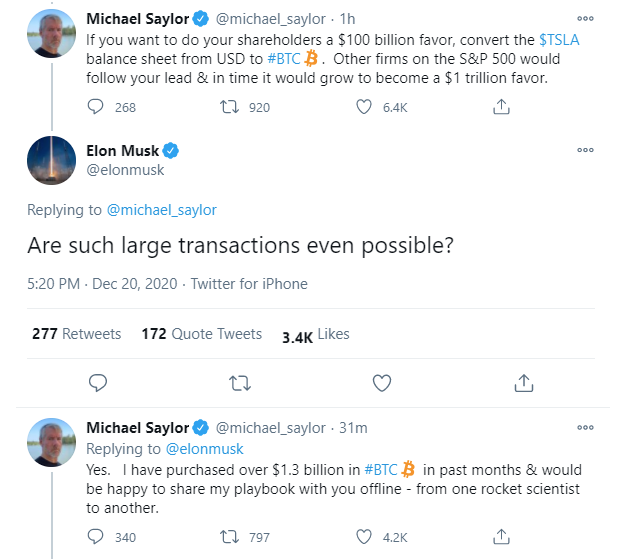
Task: Like Elon Musk's tweet
Action: coord(381,382)
